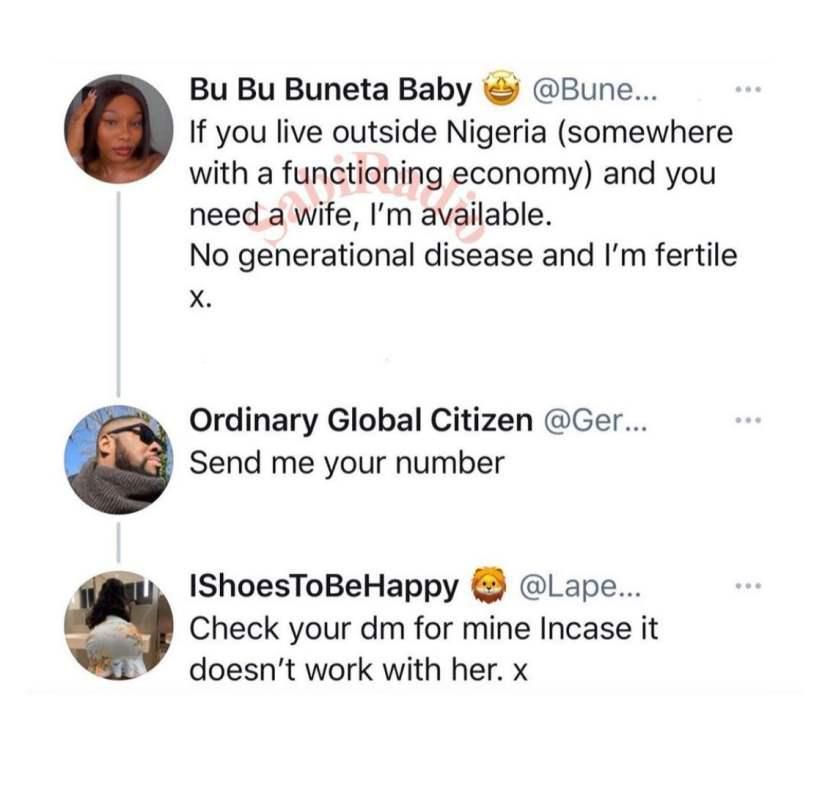The image size is (825, 800).
Task: Open the ellipsis menu on IShoesToBeHappy's reply
Action: [748, 587]
